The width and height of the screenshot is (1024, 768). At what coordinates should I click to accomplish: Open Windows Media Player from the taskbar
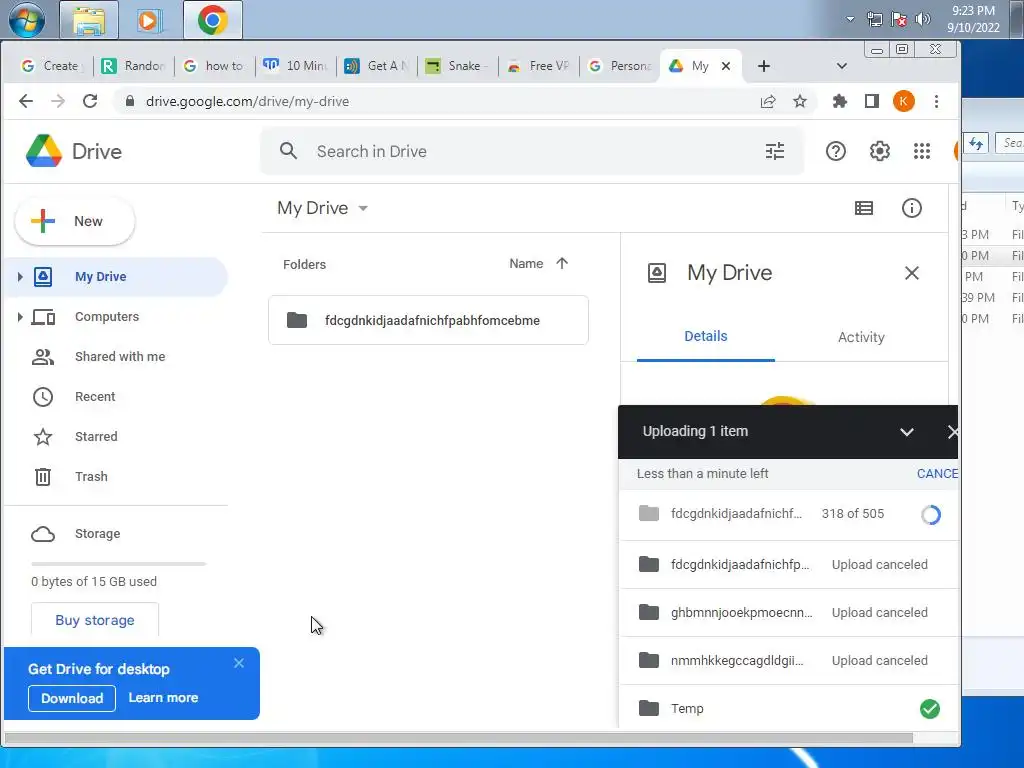(x=149, y=20)
